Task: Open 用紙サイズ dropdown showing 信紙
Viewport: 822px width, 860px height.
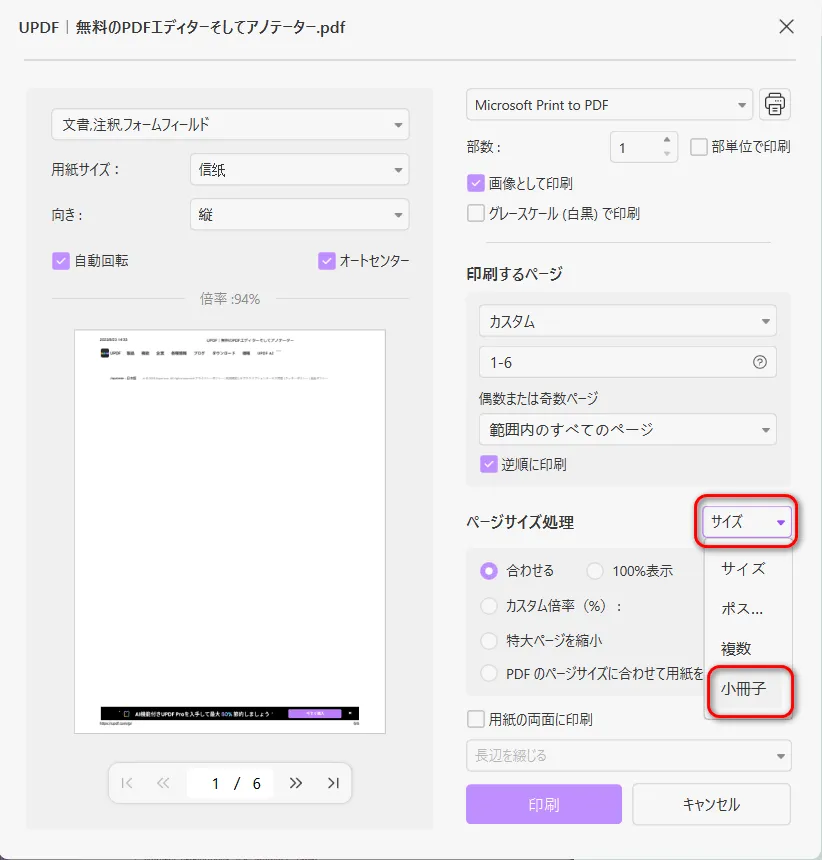Action: [x=299, y=169]
